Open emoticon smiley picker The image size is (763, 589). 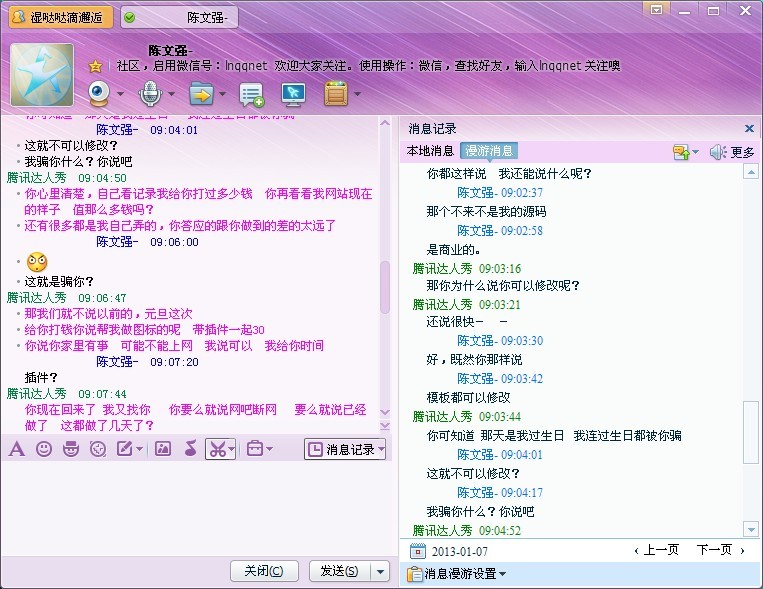(44, 449)
